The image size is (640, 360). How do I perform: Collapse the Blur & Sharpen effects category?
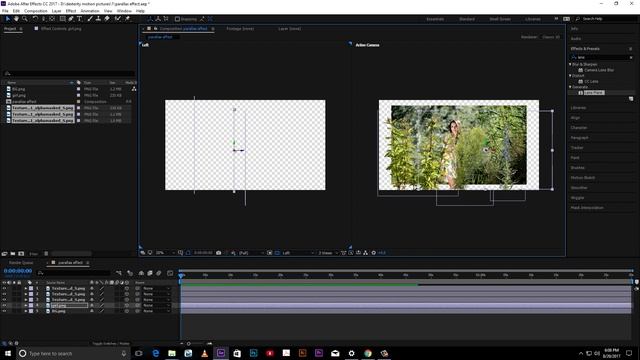pos(570,64)
